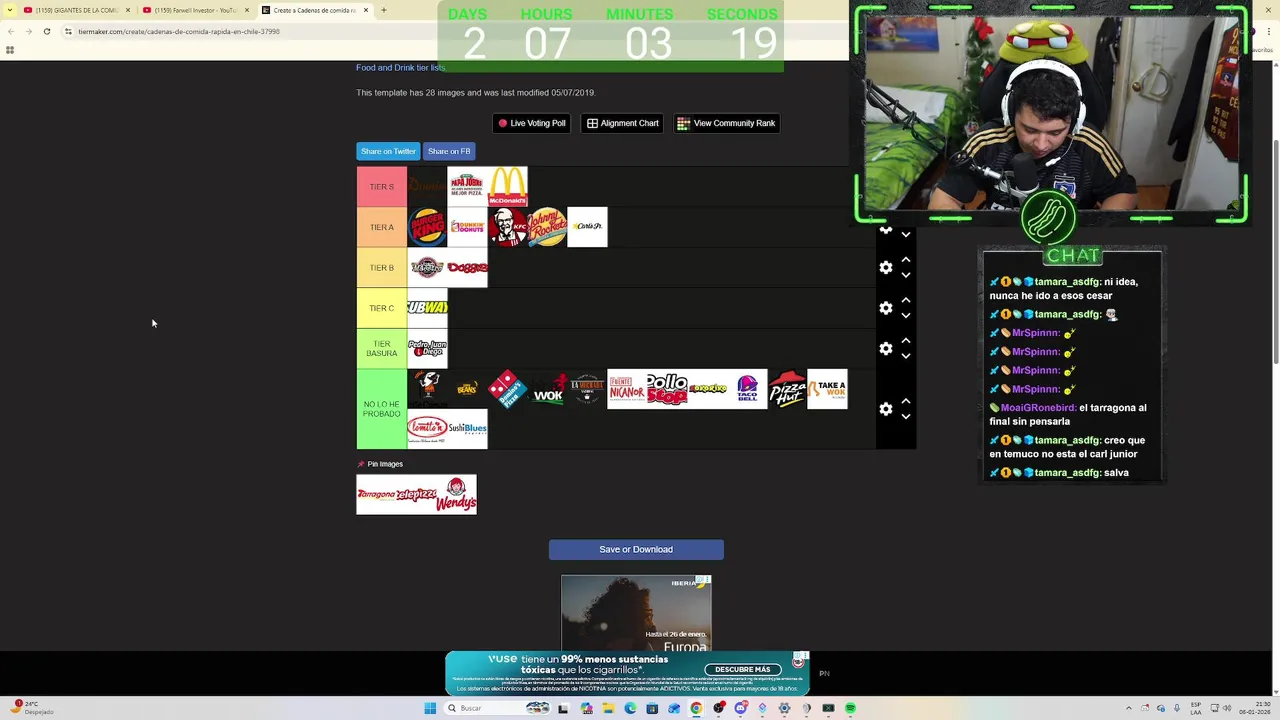Image resolution: width=1280 pixels, height=720 pixels.
Task: Open settings gear for Tier C row
Action: 886,308
